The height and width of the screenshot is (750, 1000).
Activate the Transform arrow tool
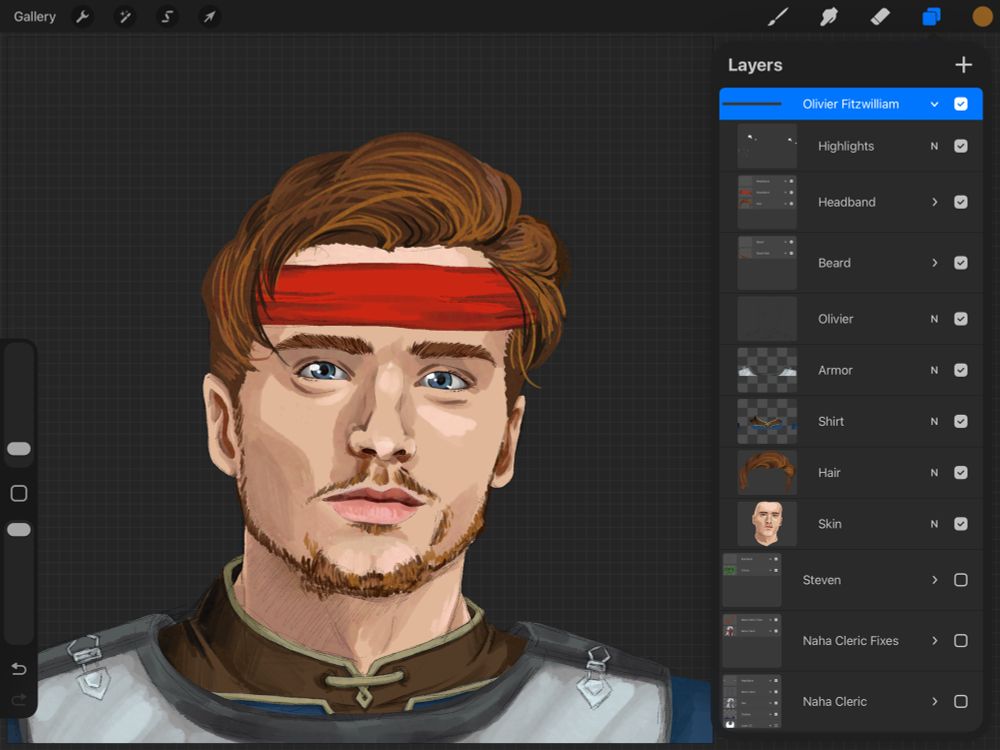(x=209, y=16)
